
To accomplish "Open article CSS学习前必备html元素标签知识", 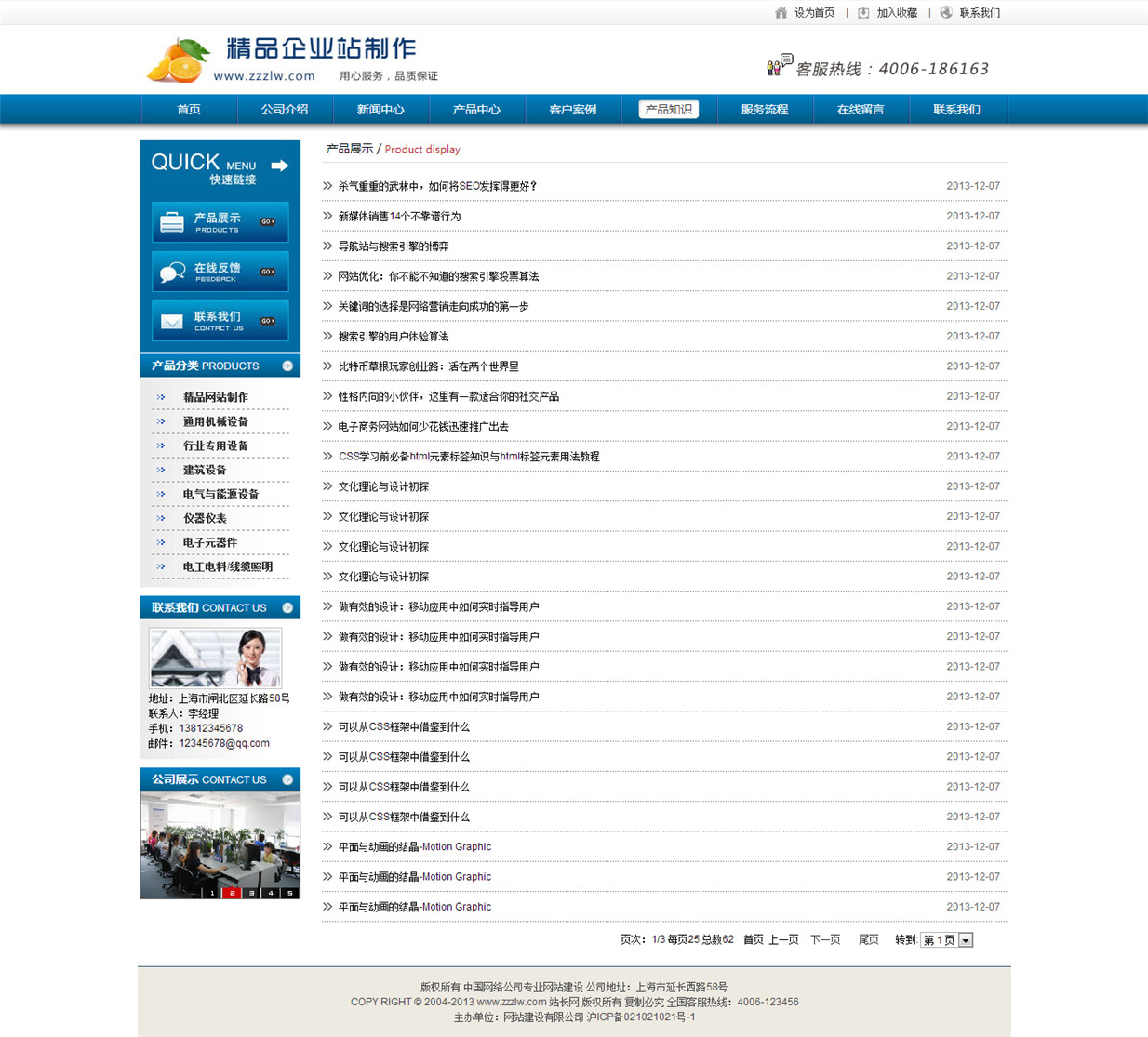I will click(x=469, y=457).
